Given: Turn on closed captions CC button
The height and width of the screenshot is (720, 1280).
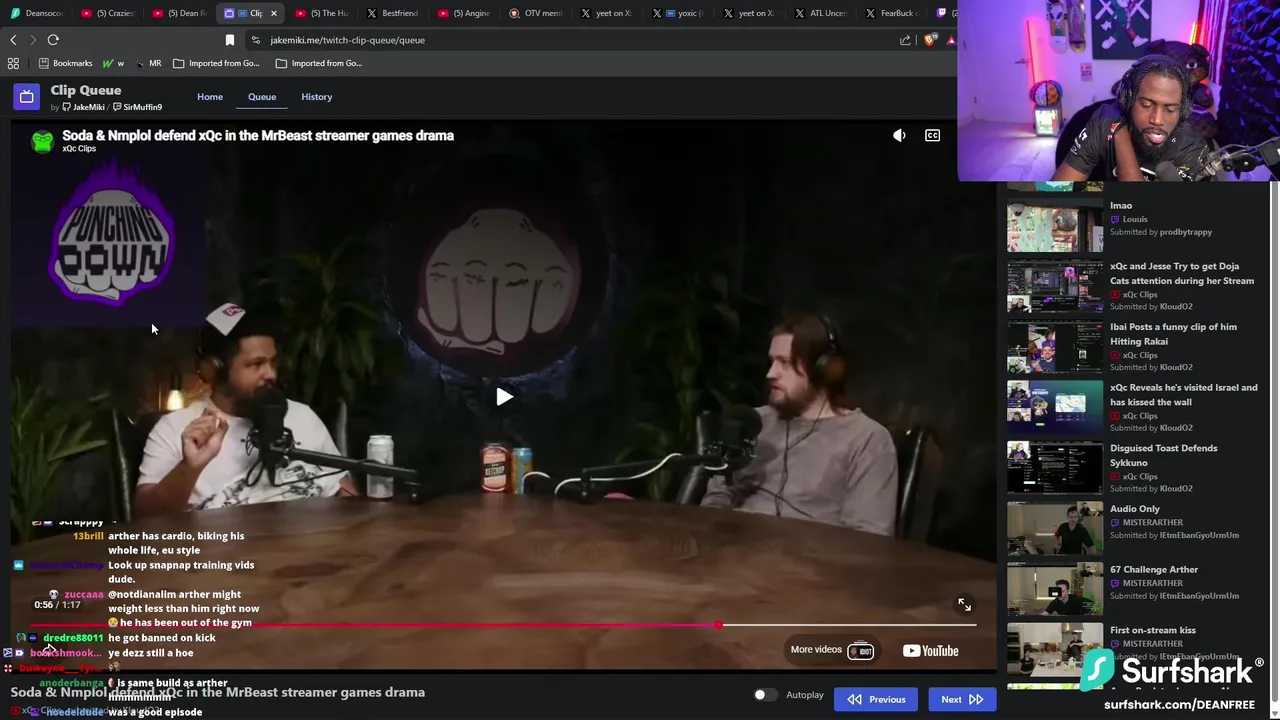Looking at the screenshot, I should coord(932,135).
